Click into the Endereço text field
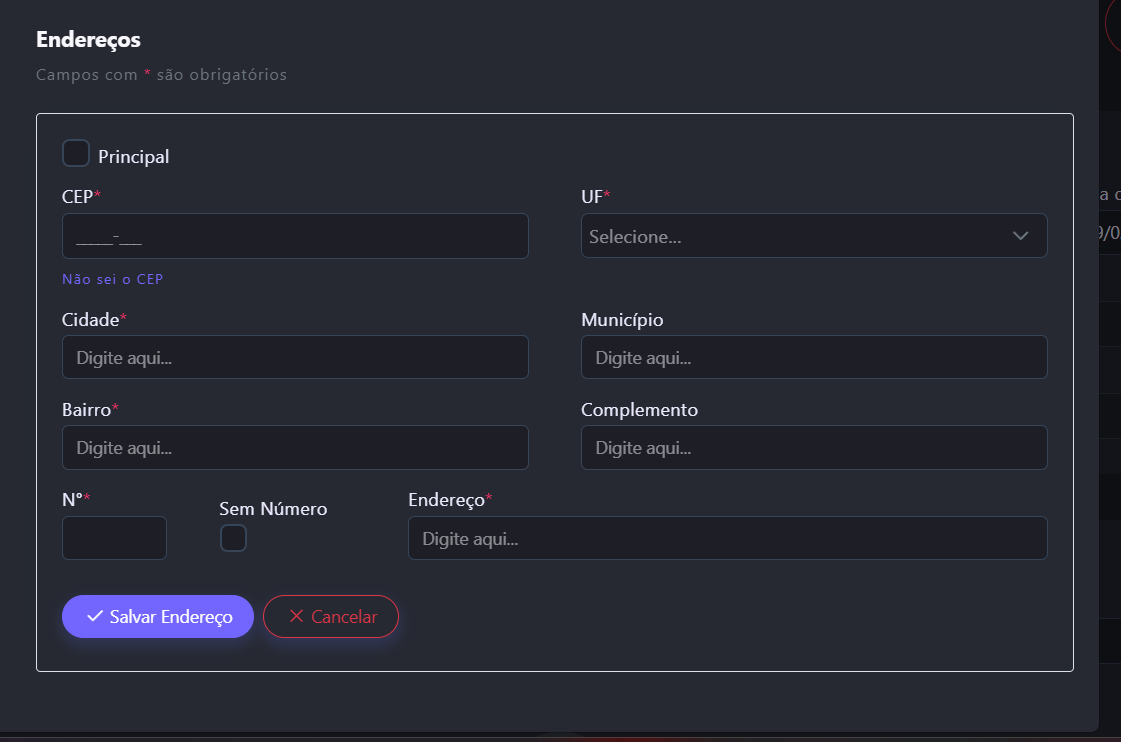The width and height of the screenshot is (1121, 742). pos(727,538)
